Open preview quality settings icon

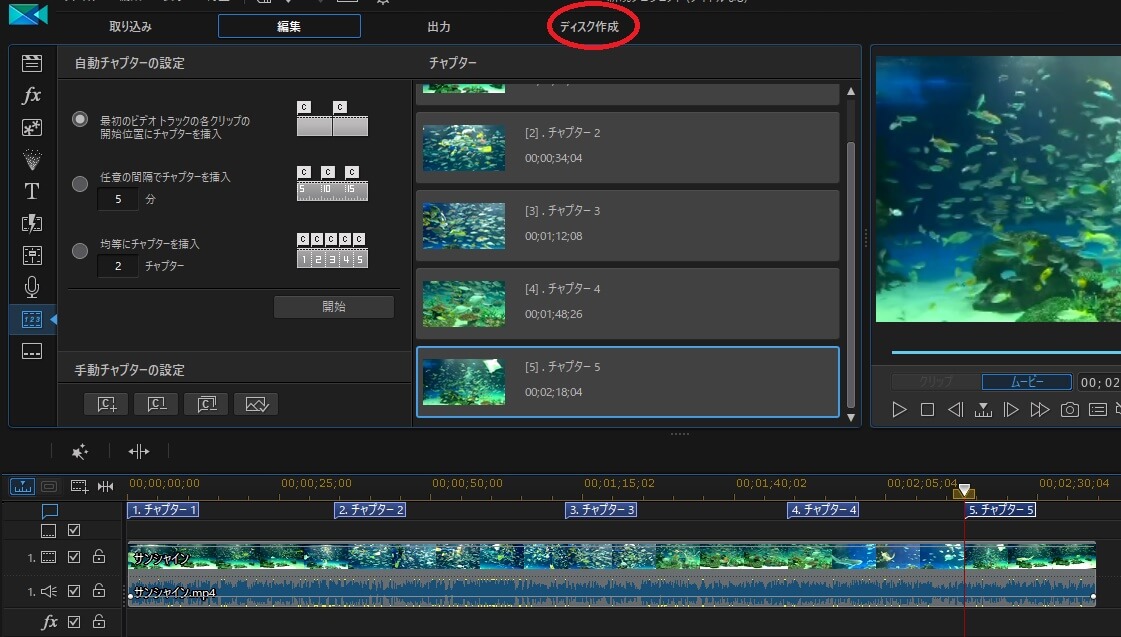coord(1097,410)
